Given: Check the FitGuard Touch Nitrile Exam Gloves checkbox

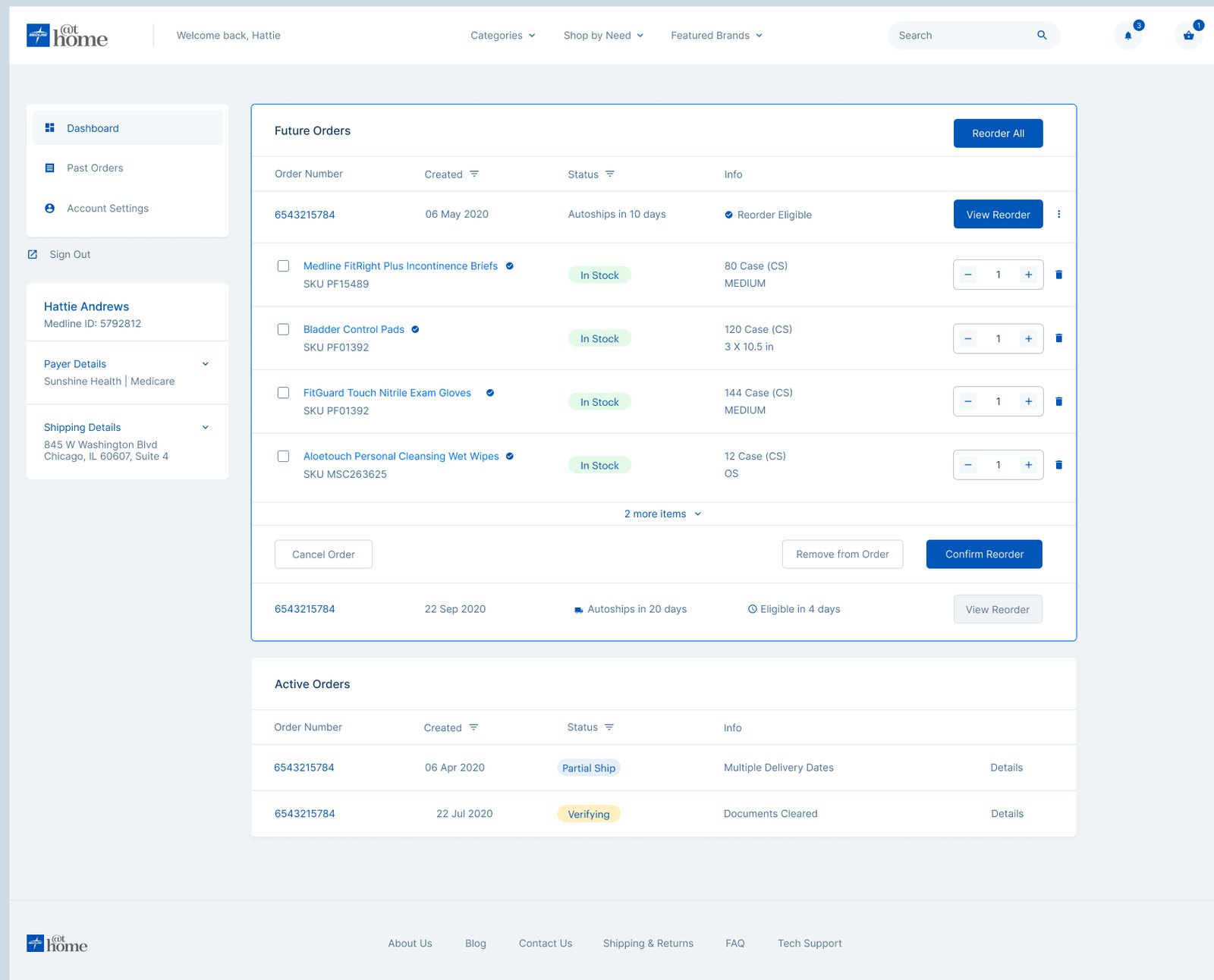Looking at the screenshot, I should click(283, 393).
